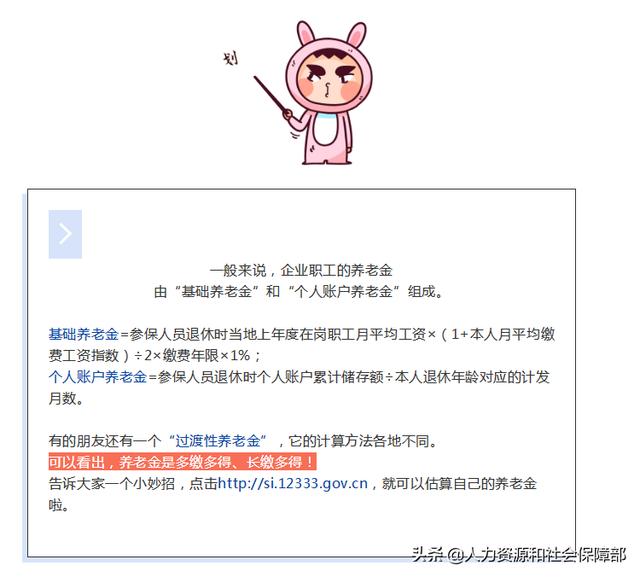Click the white belly of the bunny suit
The width and height of the screenshot is (640, 577).
tap(327, 132)
